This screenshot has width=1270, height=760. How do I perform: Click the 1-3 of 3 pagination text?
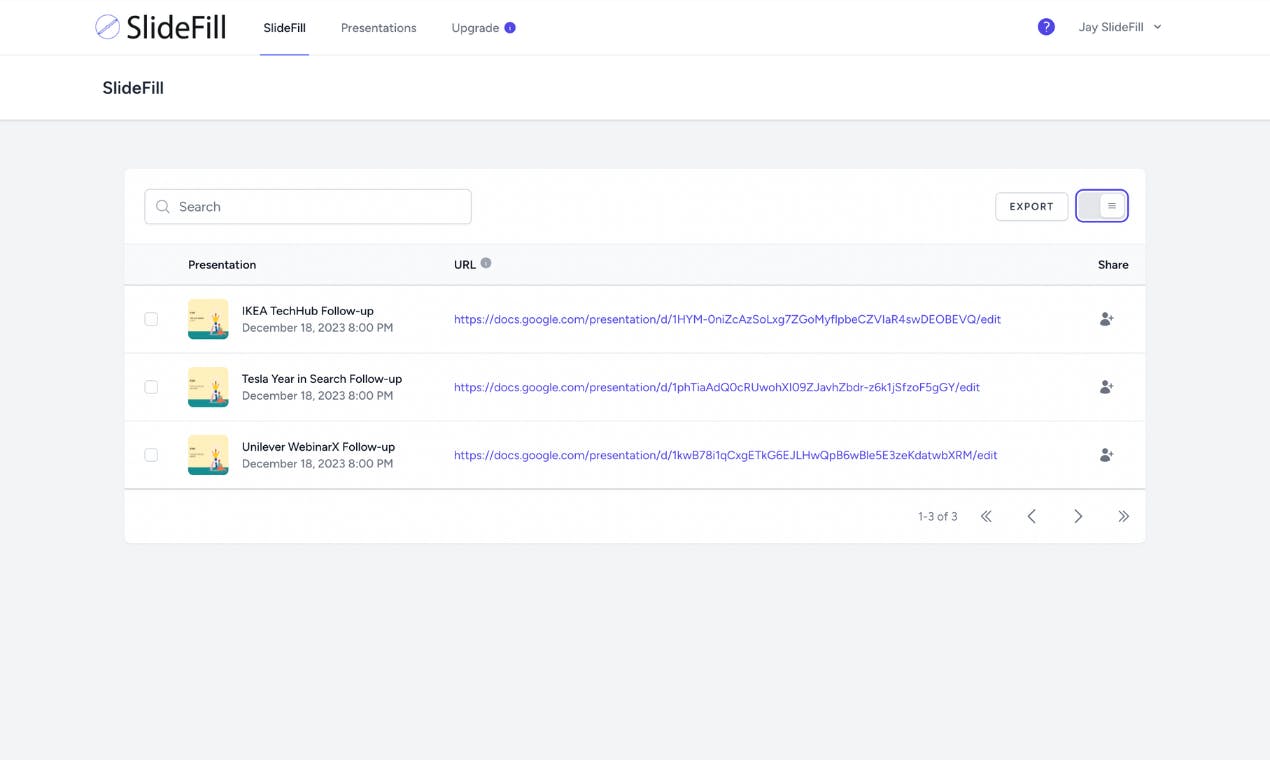click(x=938, y=517)
